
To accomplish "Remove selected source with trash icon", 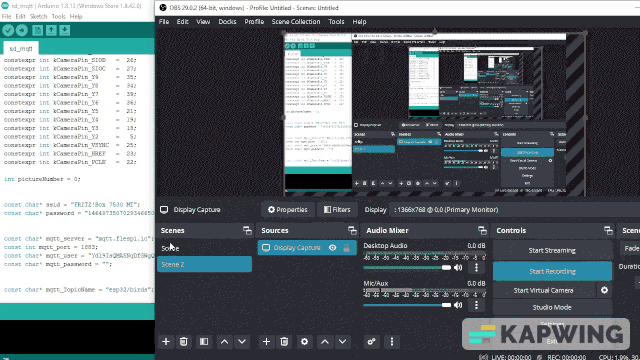I will pos(284,342).
